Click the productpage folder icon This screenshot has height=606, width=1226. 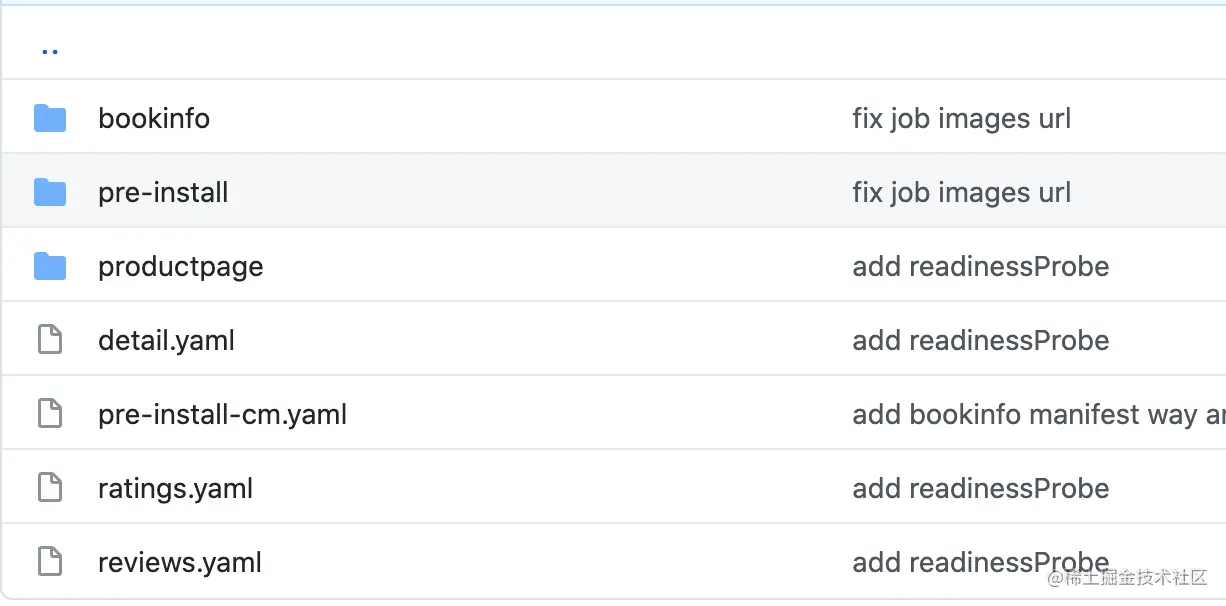pos(50,266)
